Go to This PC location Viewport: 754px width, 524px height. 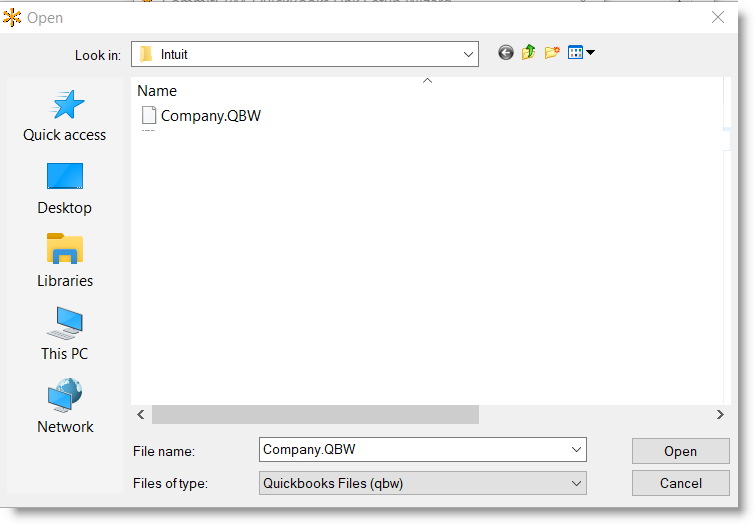(65, 322)
